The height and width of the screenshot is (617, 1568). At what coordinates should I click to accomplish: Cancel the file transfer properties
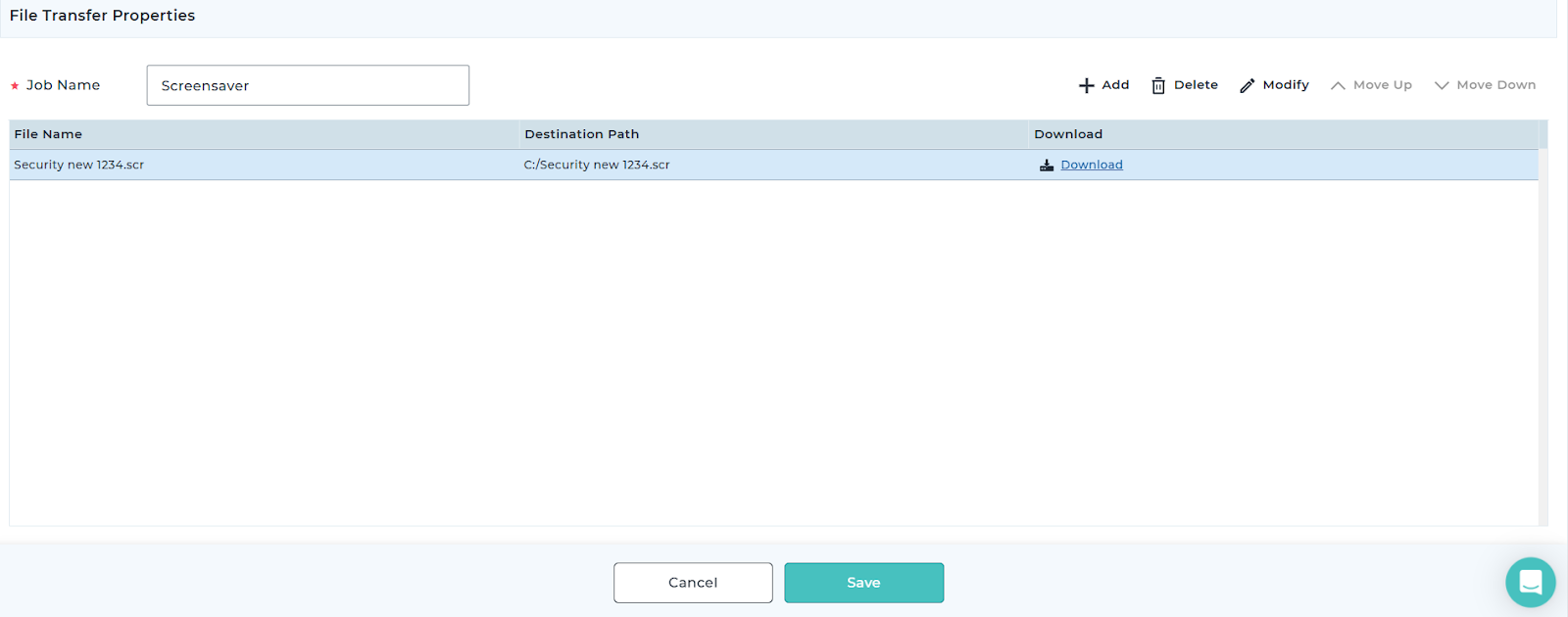(693, 583)
